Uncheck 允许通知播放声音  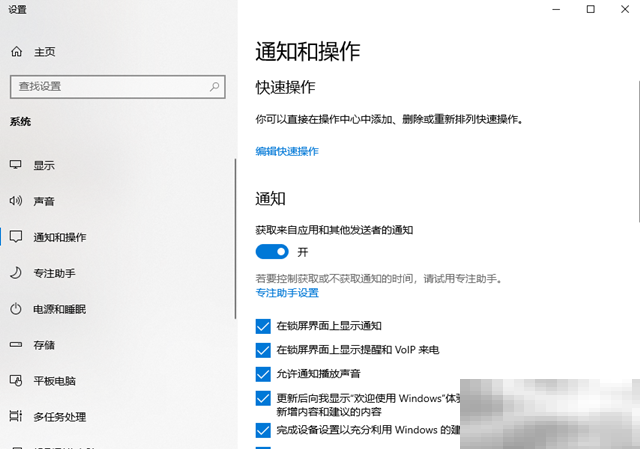tap(263, 374)
